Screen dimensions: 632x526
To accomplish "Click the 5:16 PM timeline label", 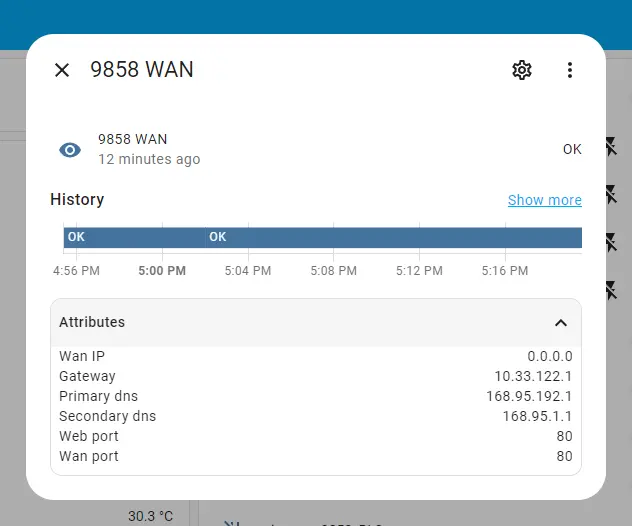I will [x=505, y=271].
